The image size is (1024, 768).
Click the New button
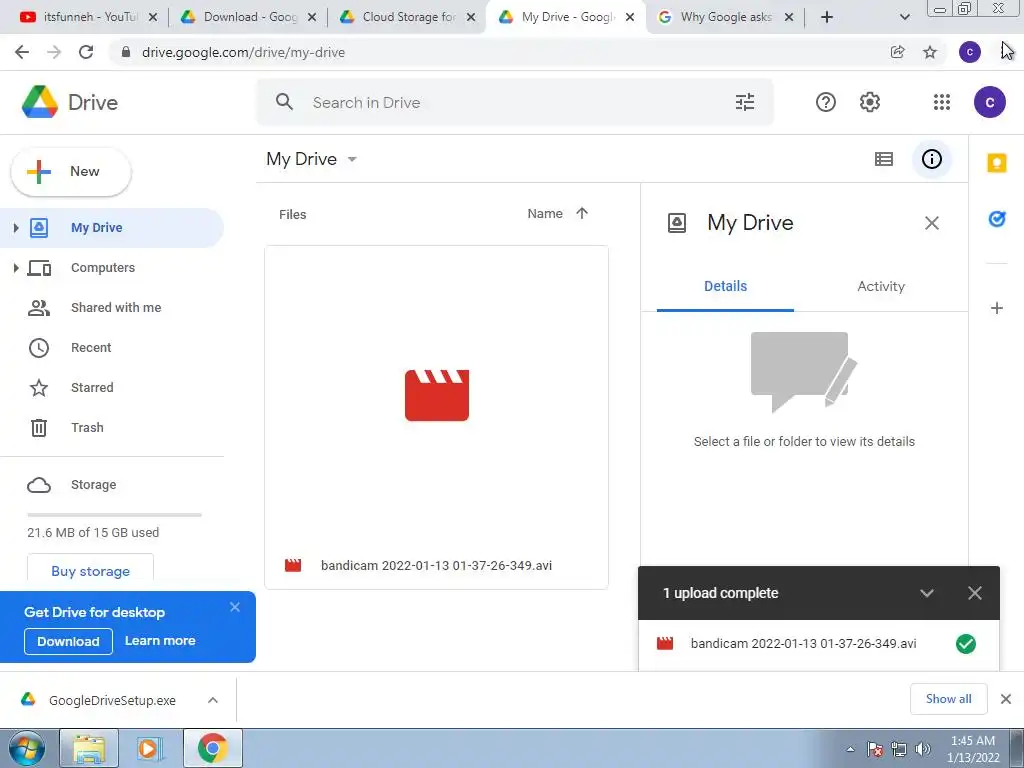[x=71, y=172]
